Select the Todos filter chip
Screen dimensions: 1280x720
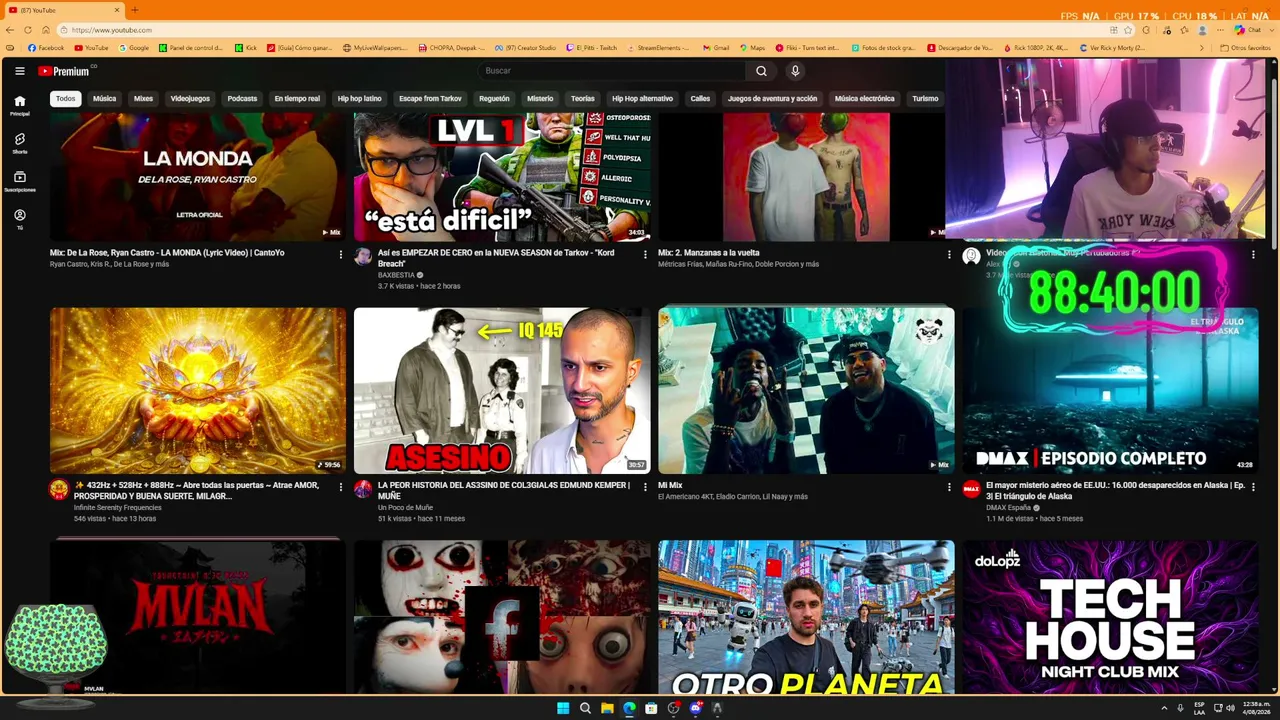click(65, 99)
